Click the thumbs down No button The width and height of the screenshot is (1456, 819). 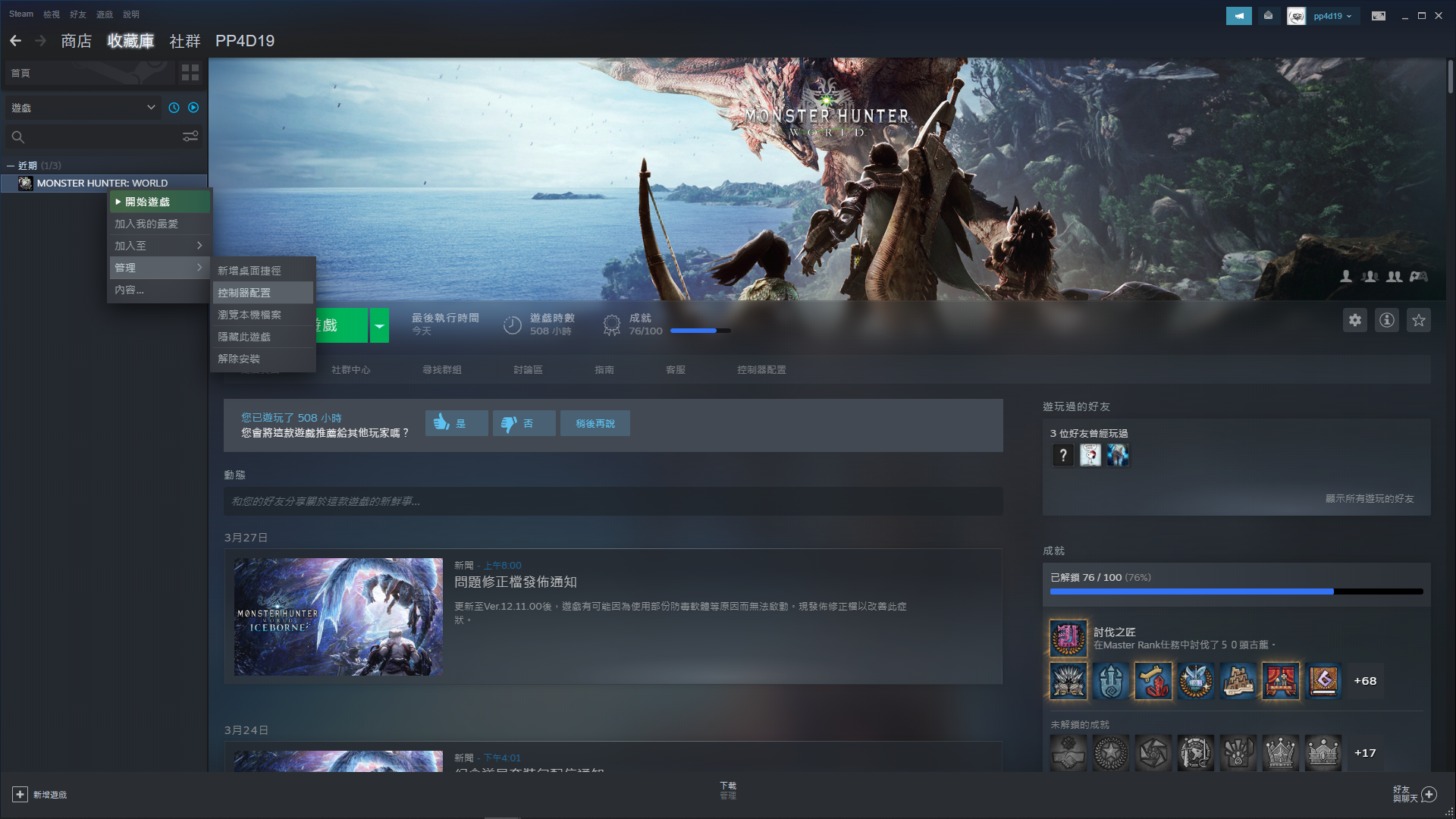[x=524, y=423]
